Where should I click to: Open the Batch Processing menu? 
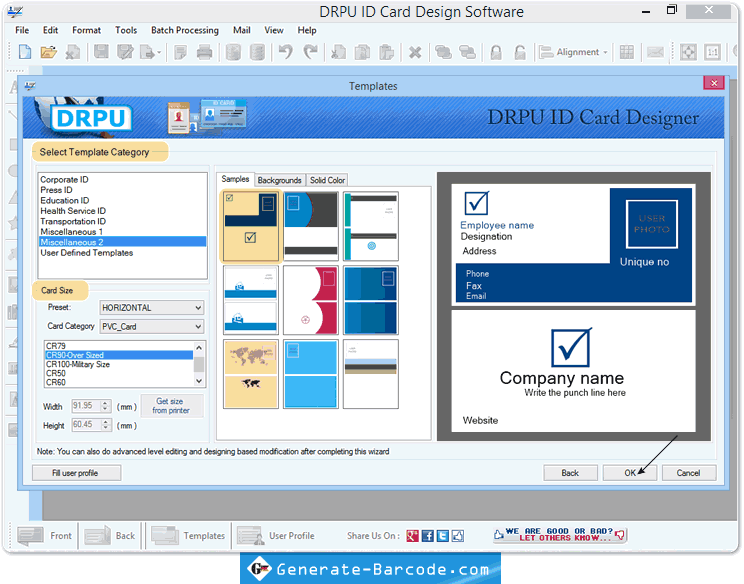[185, 30]
